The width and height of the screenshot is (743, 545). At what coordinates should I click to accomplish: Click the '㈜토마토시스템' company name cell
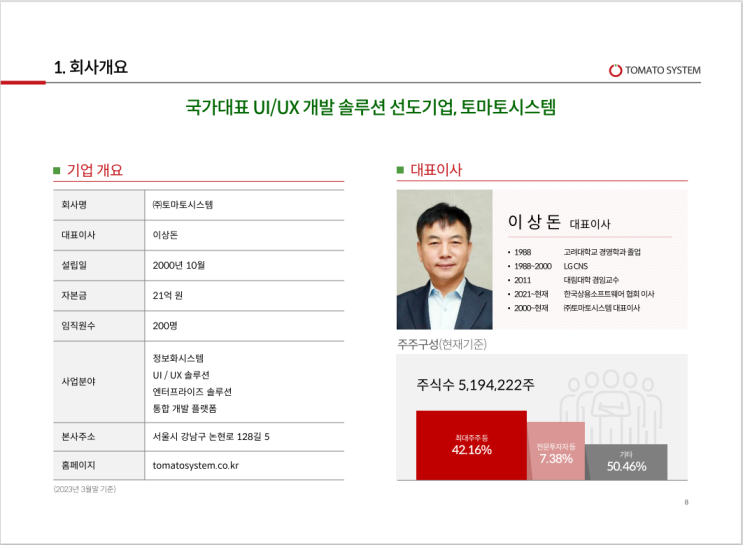click(x=244, y=205)
